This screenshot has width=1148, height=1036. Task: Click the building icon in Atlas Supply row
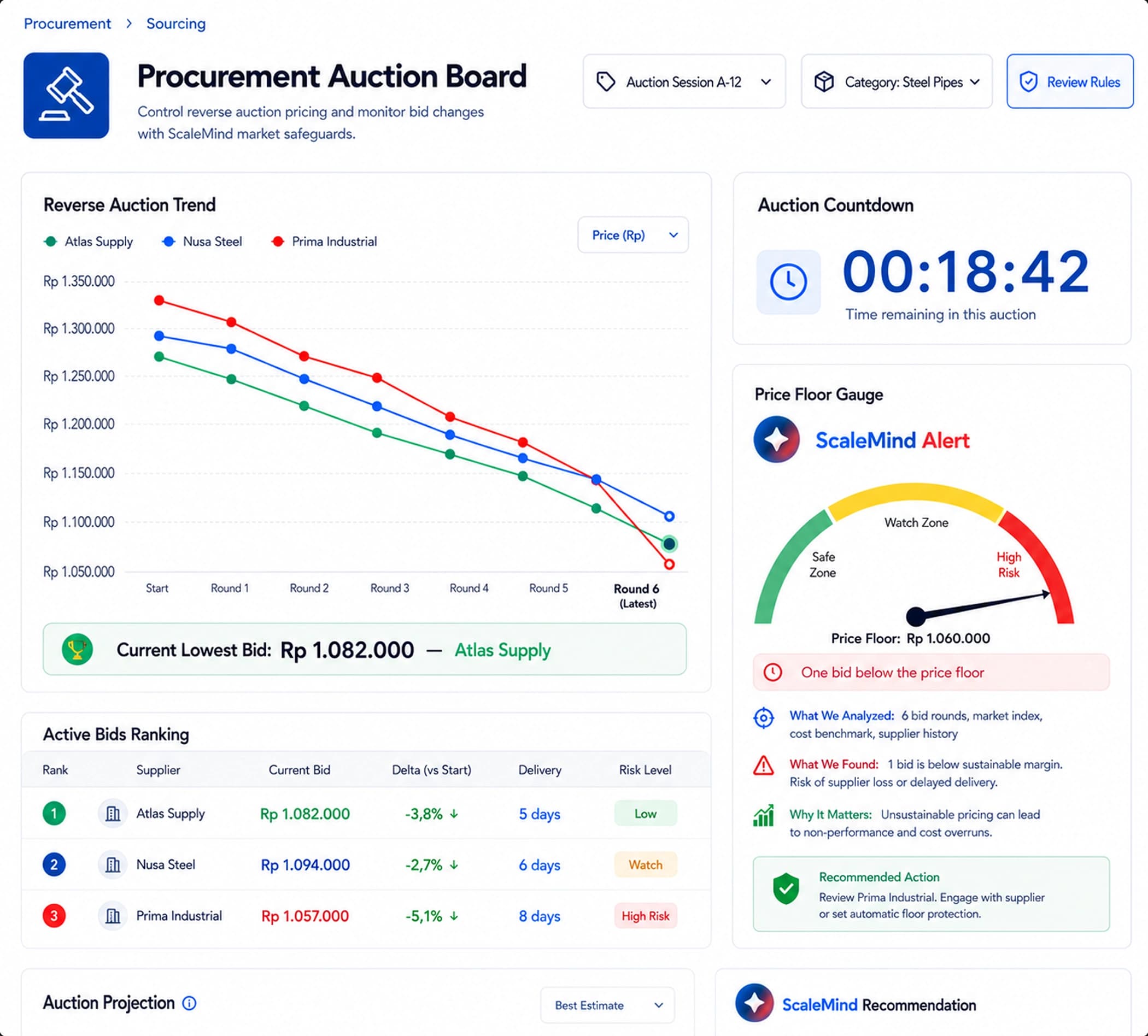[113, 814]
